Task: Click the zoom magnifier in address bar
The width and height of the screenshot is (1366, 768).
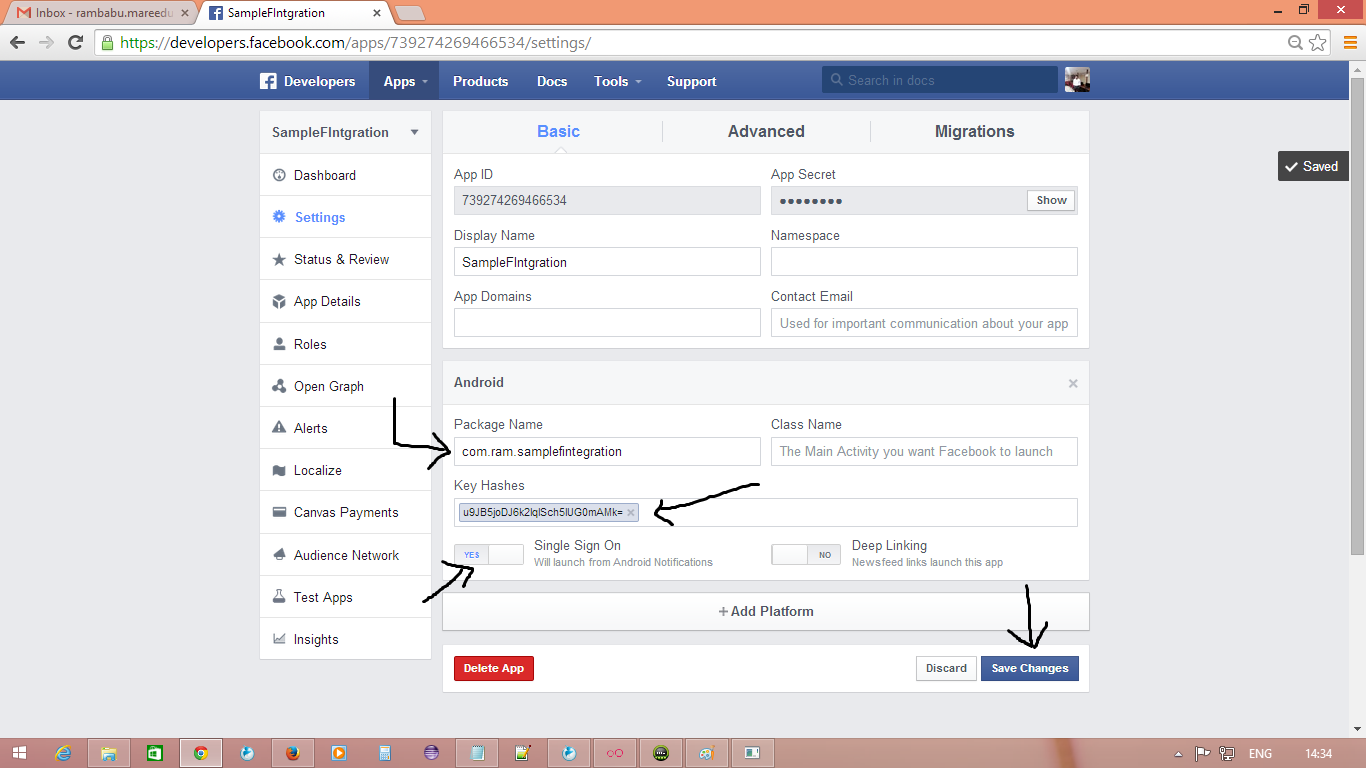Action: pyautogui.click(x=1296, y=42)
